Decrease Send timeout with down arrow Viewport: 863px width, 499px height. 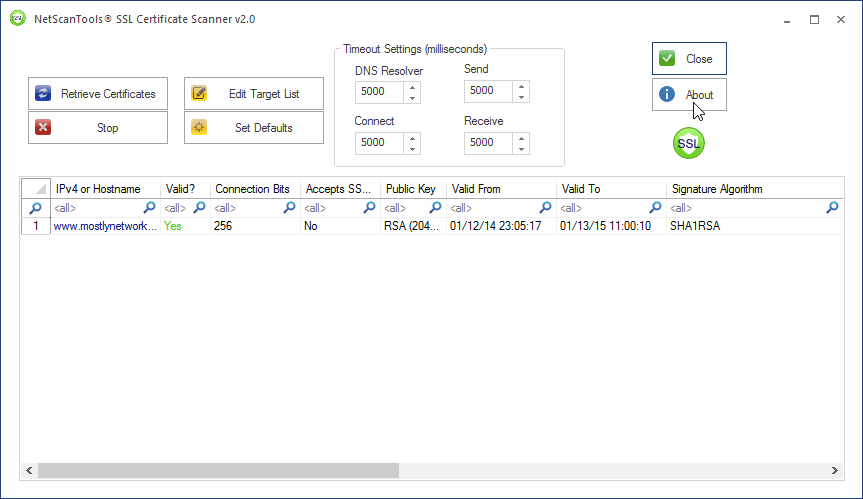pyautogui.click(x=521, y=96)
